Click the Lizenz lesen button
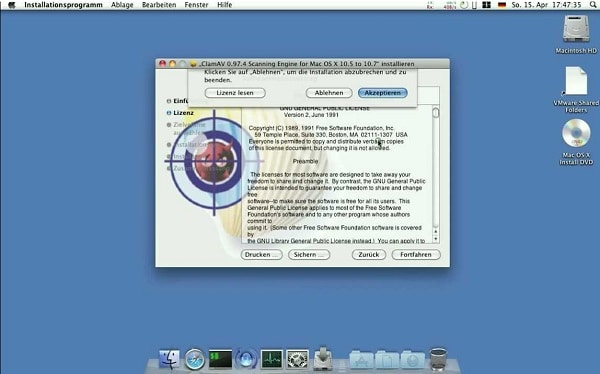Image resolution: width=600 pixels, height=374 pixels. pyautogui.click(x=235, y=93)
